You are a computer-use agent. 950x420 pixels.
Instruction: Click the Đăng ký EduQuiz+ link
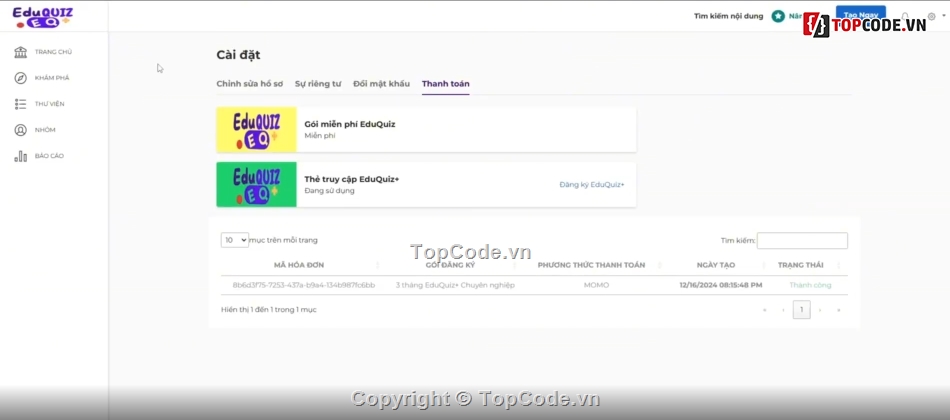point(592,185)
